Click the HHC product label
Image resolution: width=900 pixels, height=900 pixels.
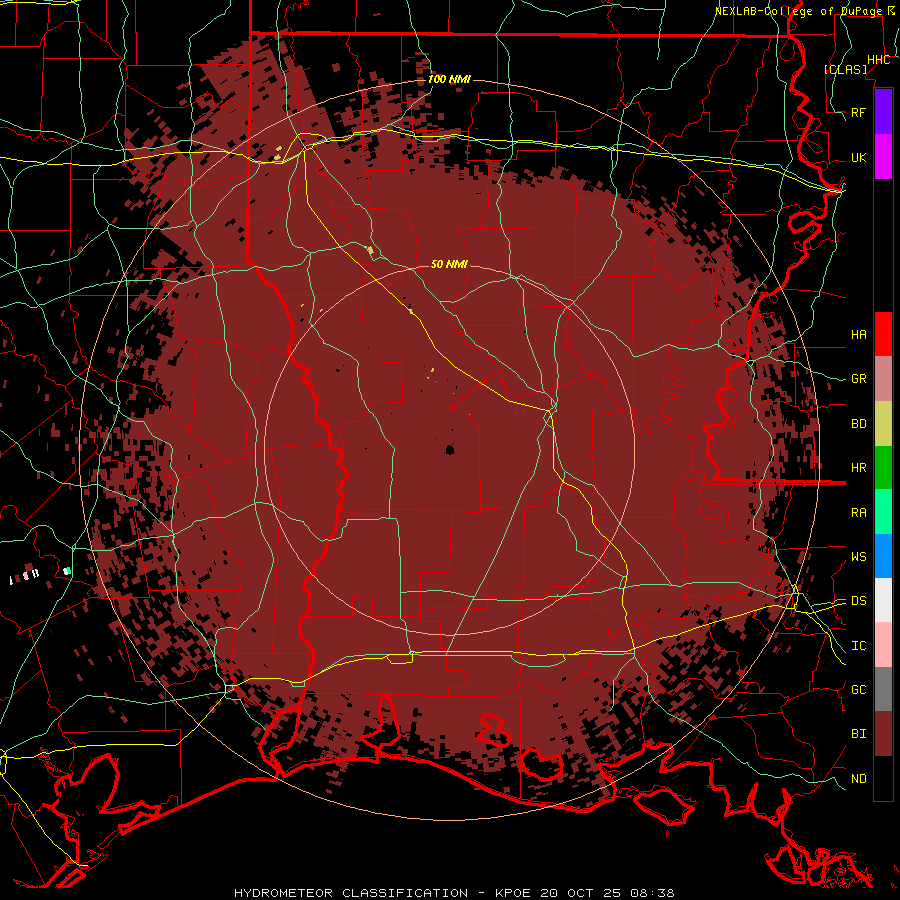pos(879,60)
